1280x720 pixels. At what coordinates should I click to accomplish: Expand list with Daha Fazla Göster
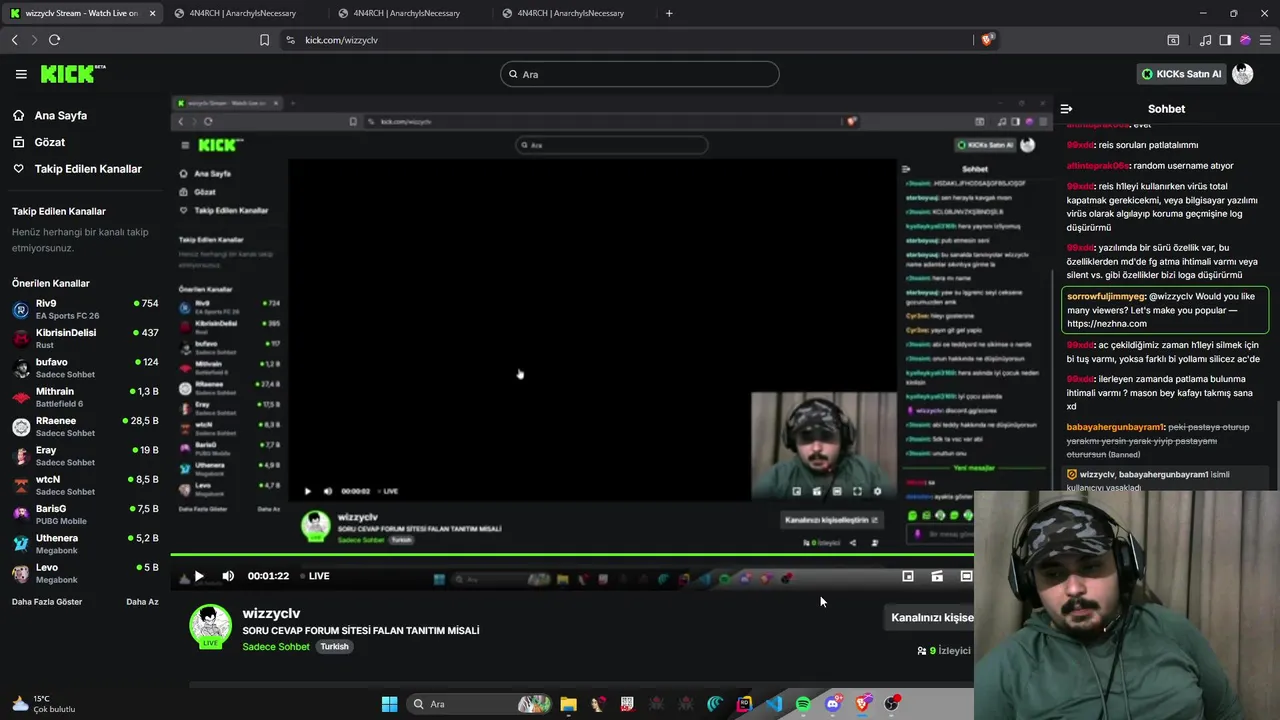[x=47, y=602]
